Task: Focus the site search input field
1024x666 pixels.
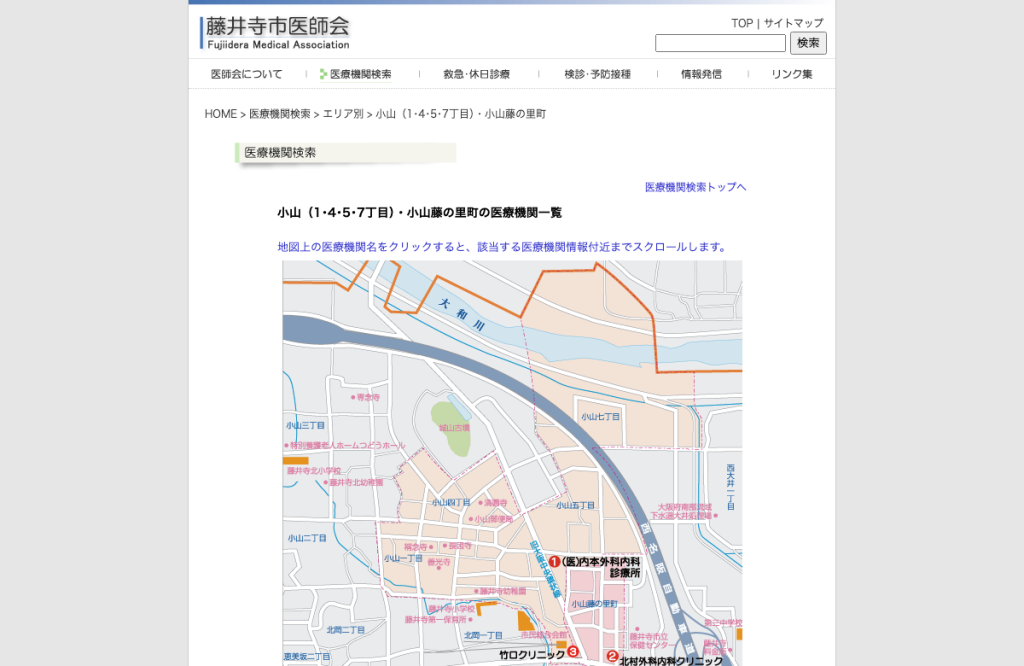Action: tap(720, 43)
